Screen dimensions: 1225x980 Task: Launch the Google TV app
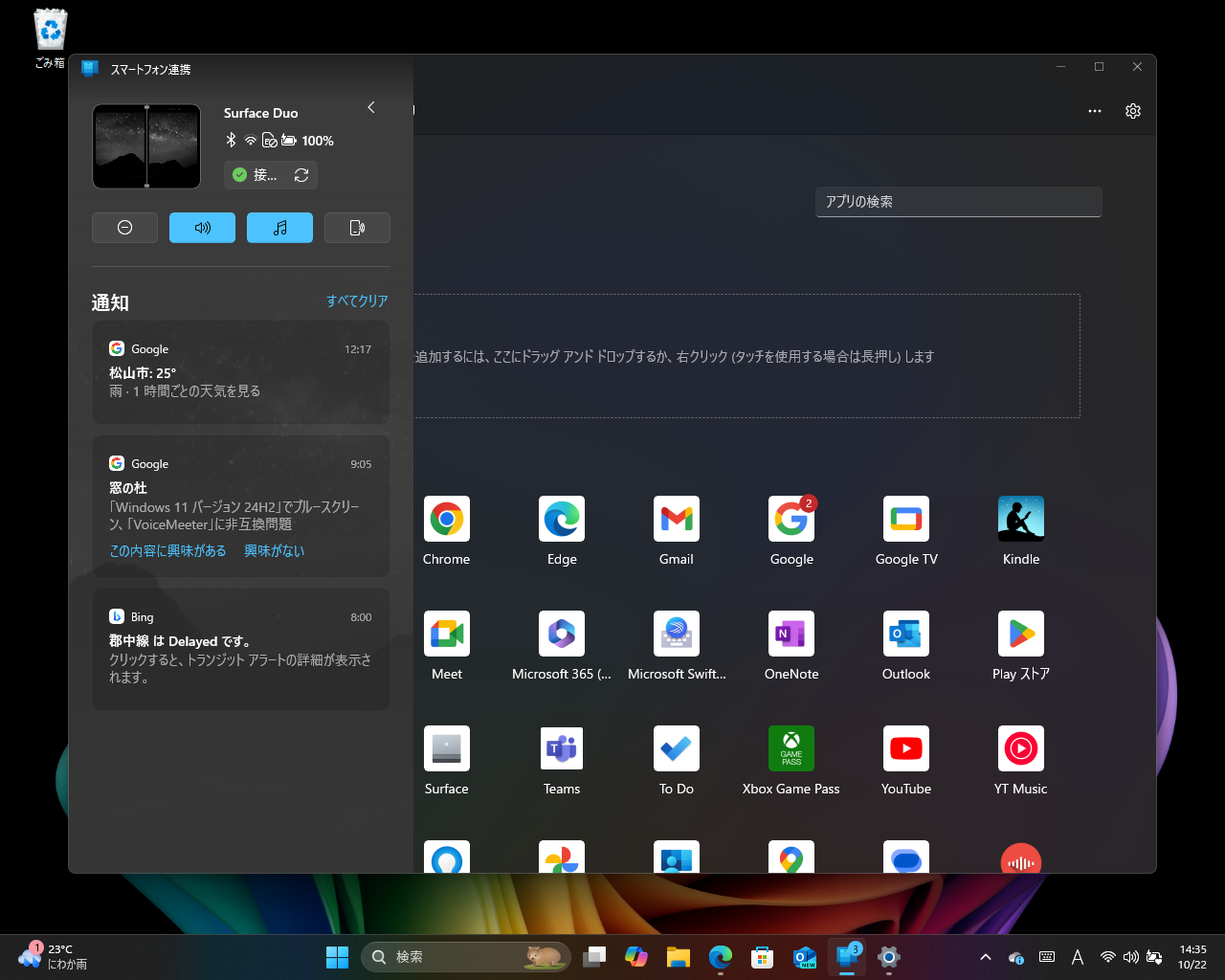[x=906, y=520]
